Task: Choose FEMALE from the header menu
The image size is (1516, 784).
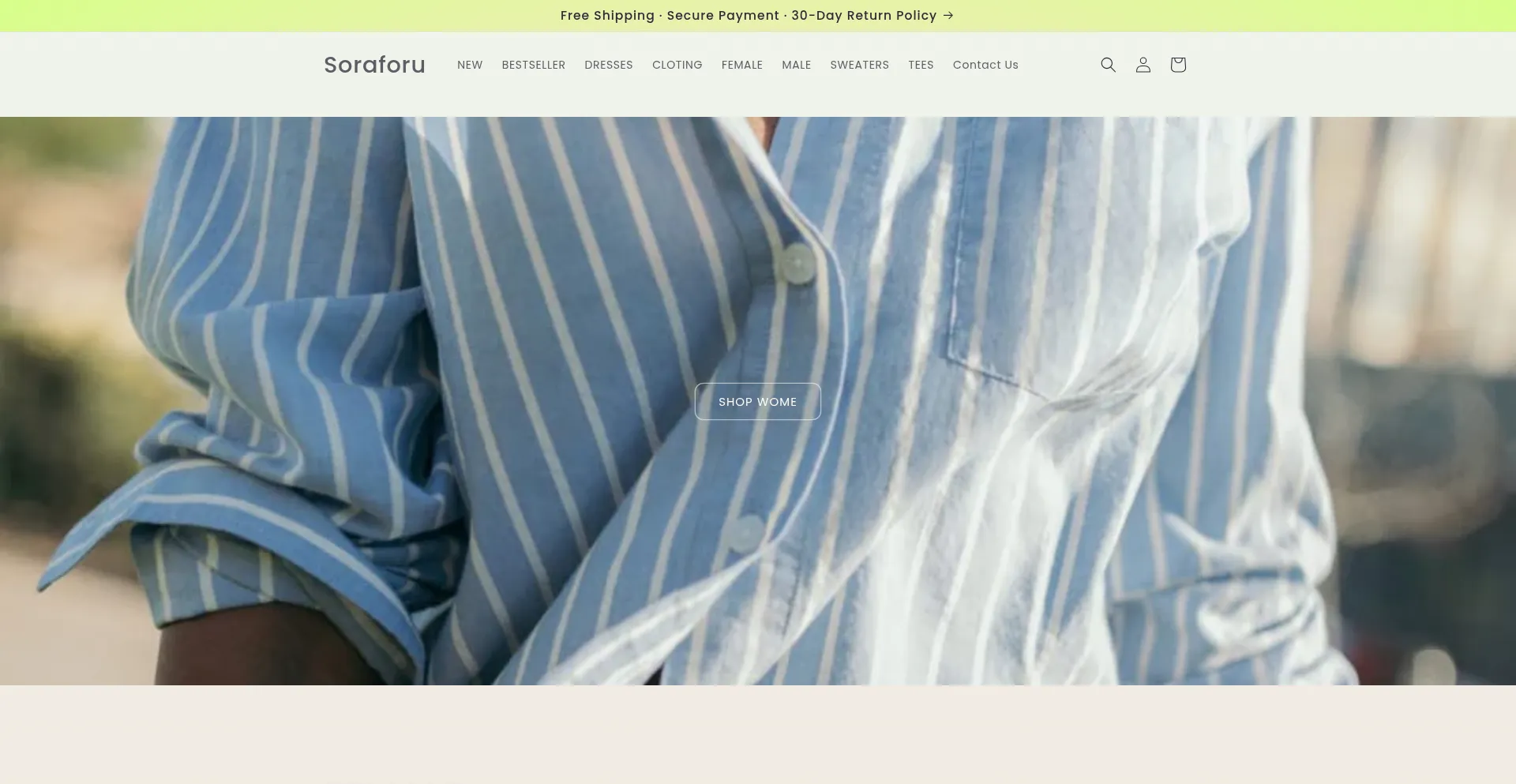Action: (x=741, y=65)
